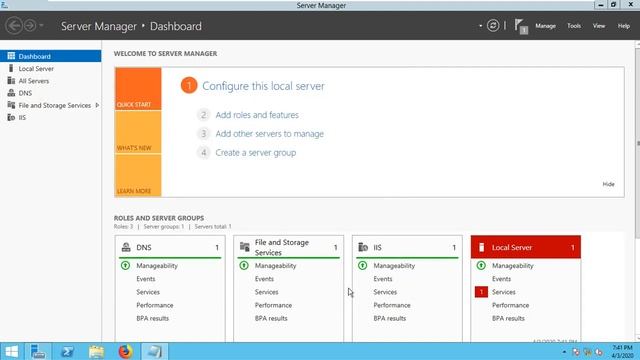The width and height of the screenshot is (640, 360).
Task: Open the What's New tile
Action: pos(138,132)
